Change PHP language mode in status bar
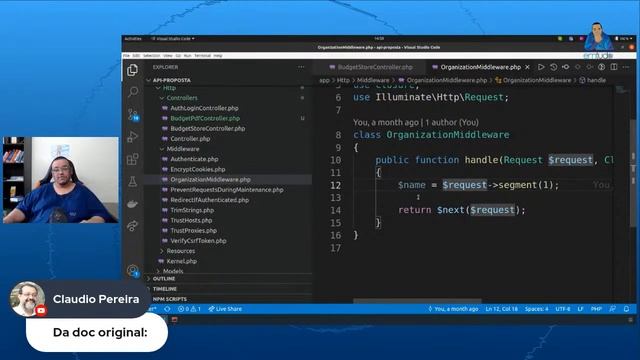The height and width of the screenshot is (360, 640). (x=596, y=309)
